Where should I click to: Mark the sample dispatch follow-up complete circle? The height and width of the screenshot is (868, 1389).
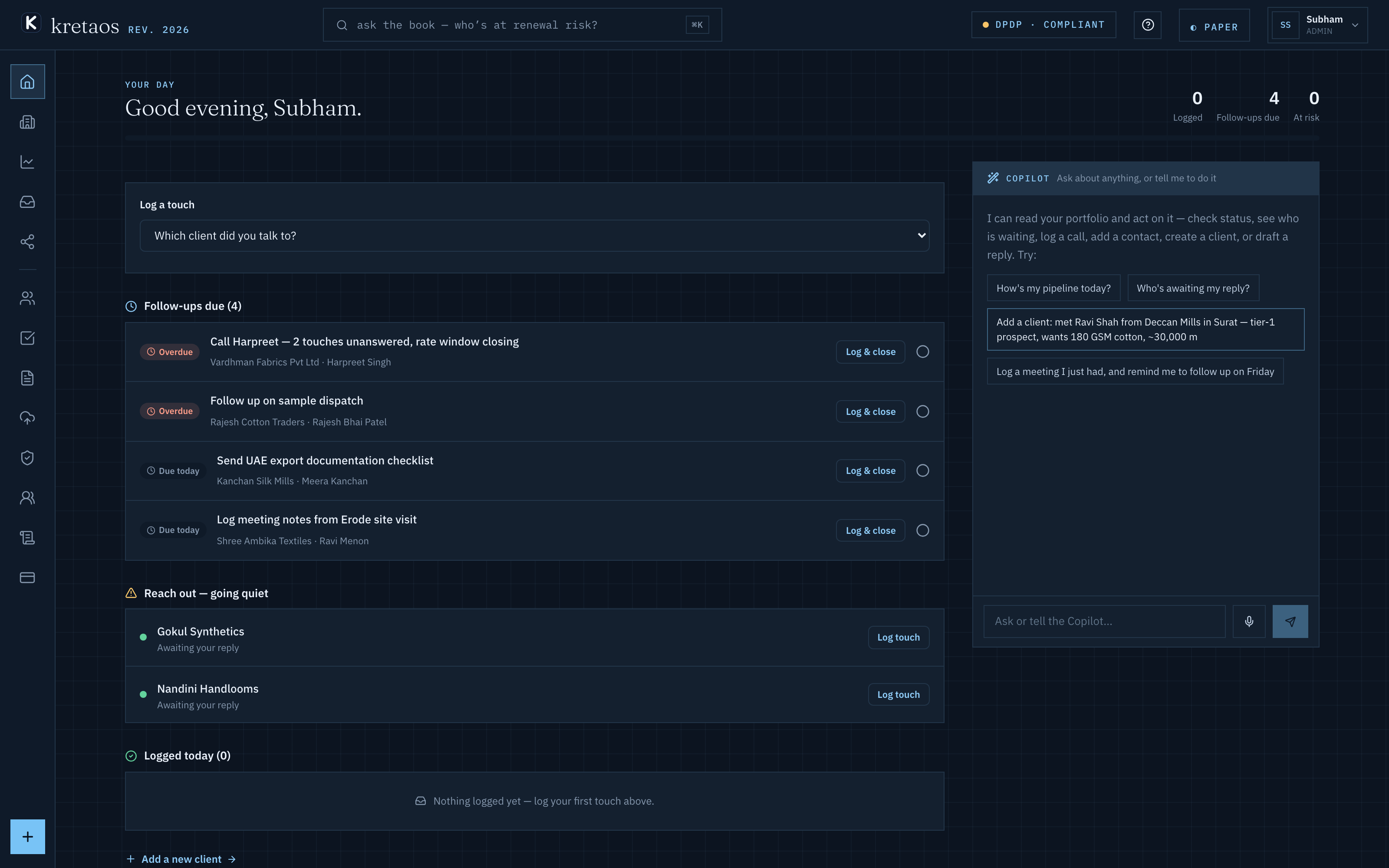922,411
